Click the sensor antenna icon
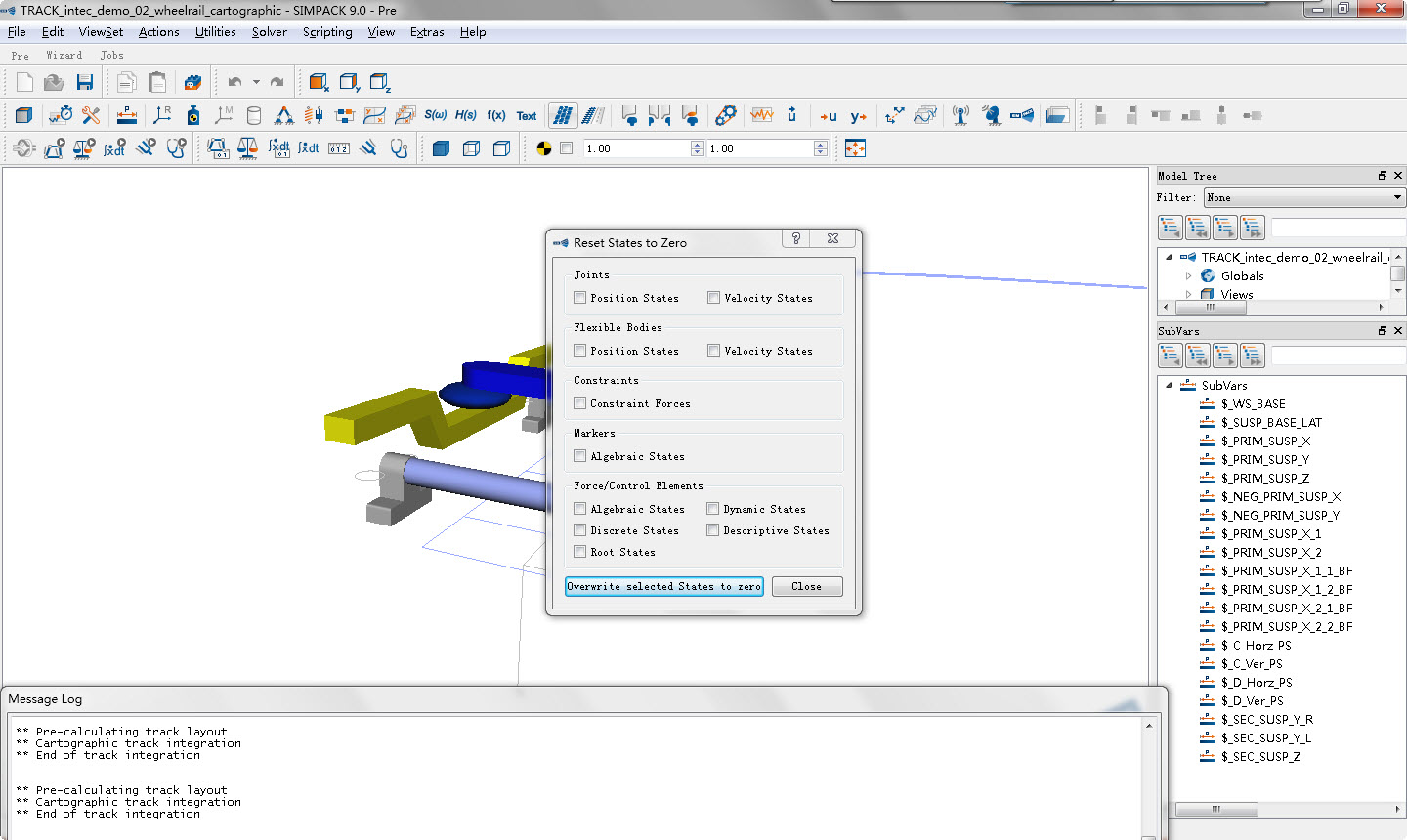The image size is (1407, 840). 961,115
